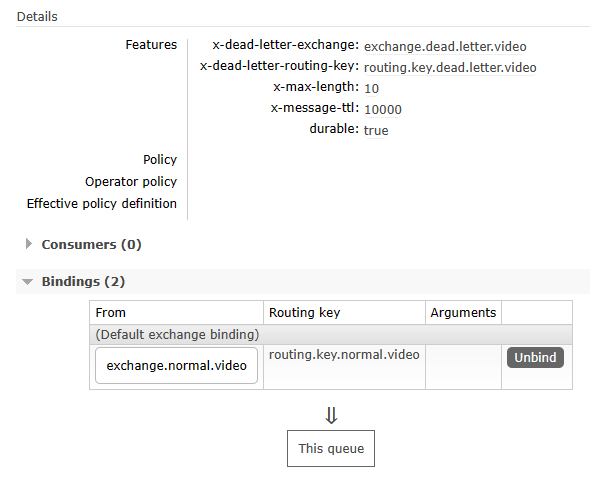The image size is (594, 477).
Task: Click the Default exchange binding row
Action: (x=331, y=335)
